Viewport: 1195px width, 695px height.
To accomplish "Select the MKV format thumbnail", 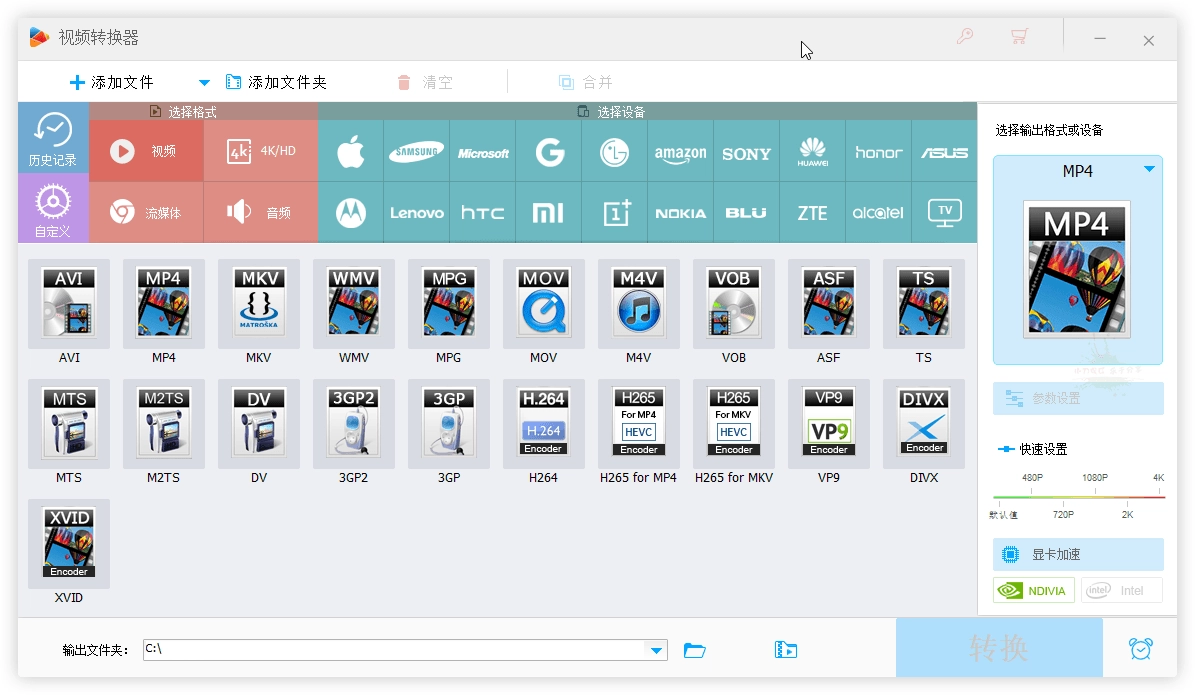I will (x=258, y=305).
